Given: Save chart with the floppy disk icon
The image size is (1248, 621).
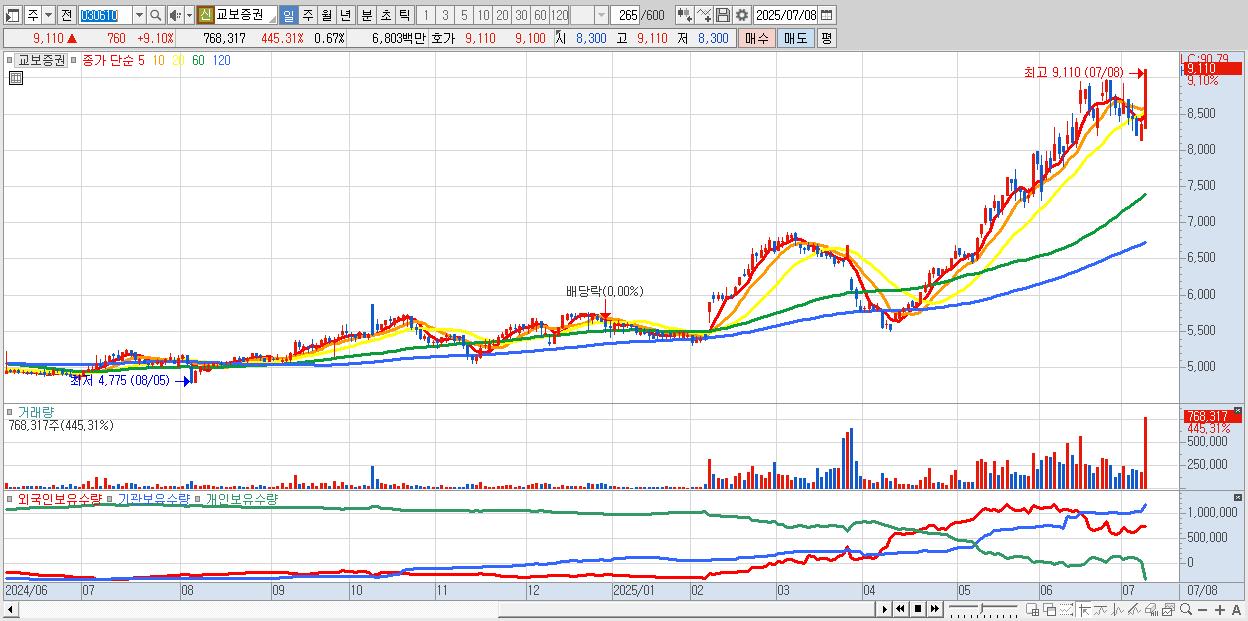Looking at the screenshot, I should click(722, 15).
